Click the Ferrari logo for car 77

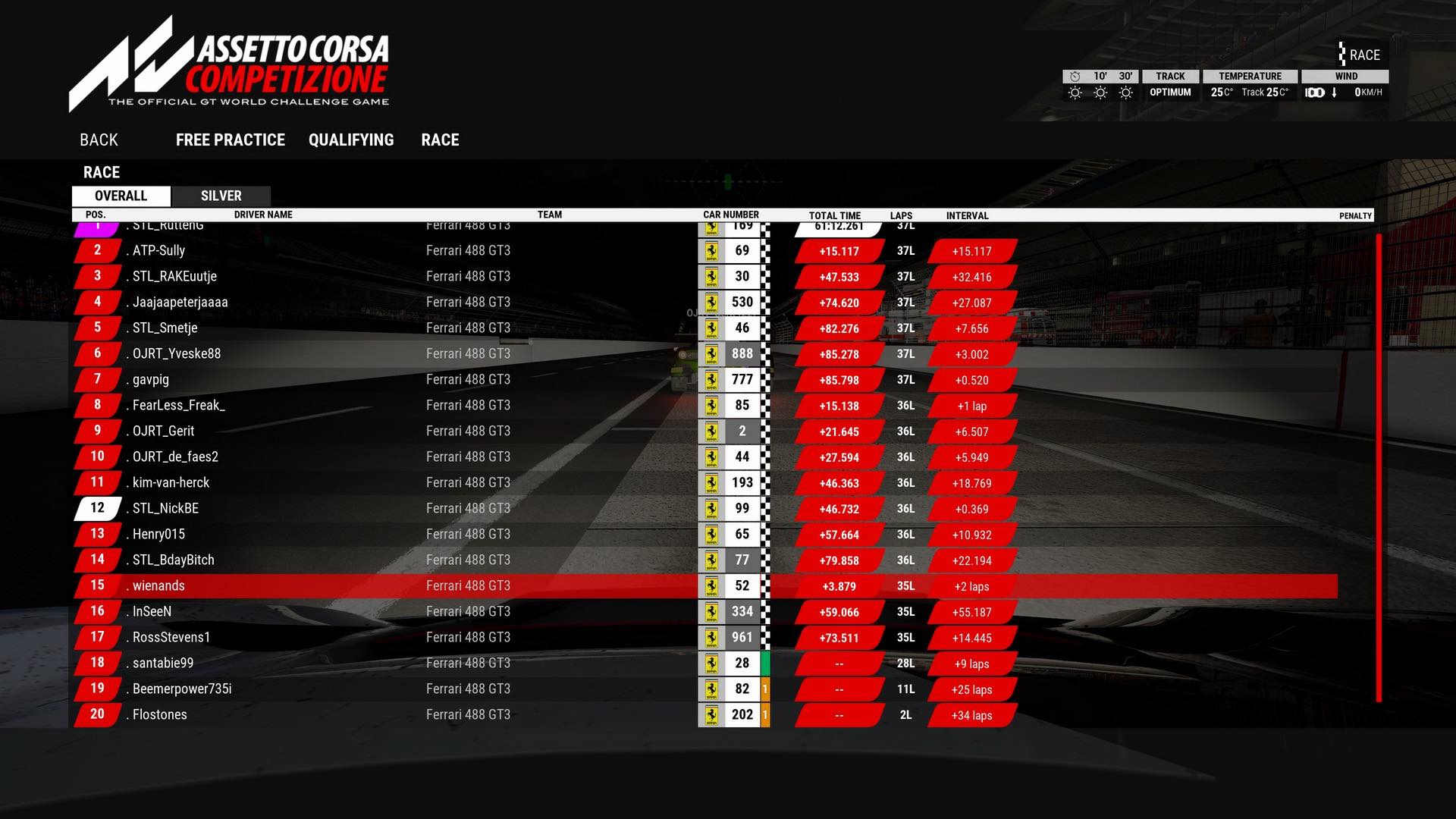coord(711,560)
